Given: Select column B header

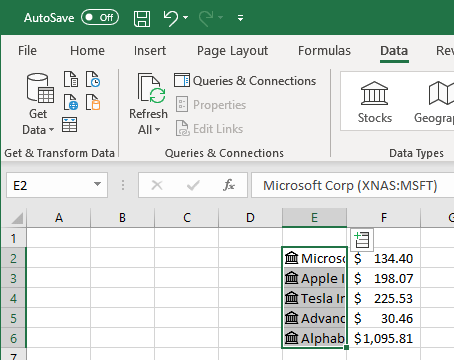Looking at the screenshot, I should pos(122,218).
